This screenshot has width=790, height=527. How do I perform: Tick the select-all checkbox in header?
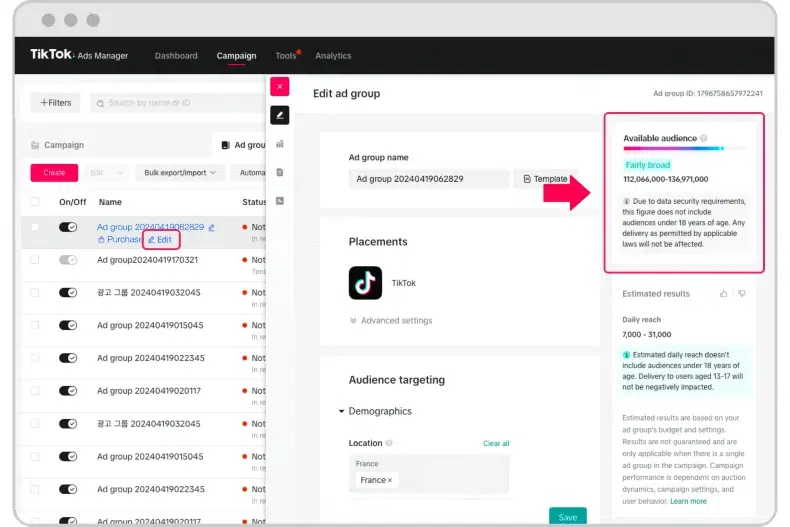(35, 202)
